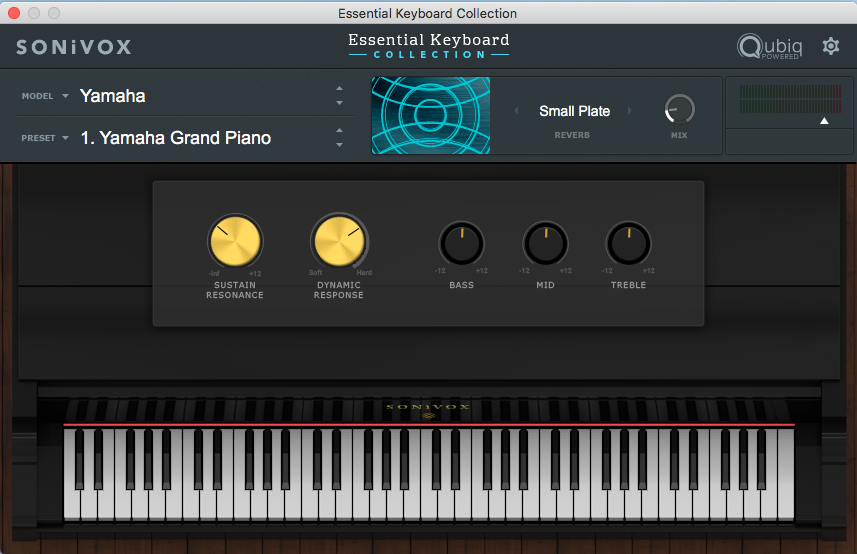The image size is (857, 554).
Task: Step to next preset with down arrow
Action: click(x=339, y=145)
